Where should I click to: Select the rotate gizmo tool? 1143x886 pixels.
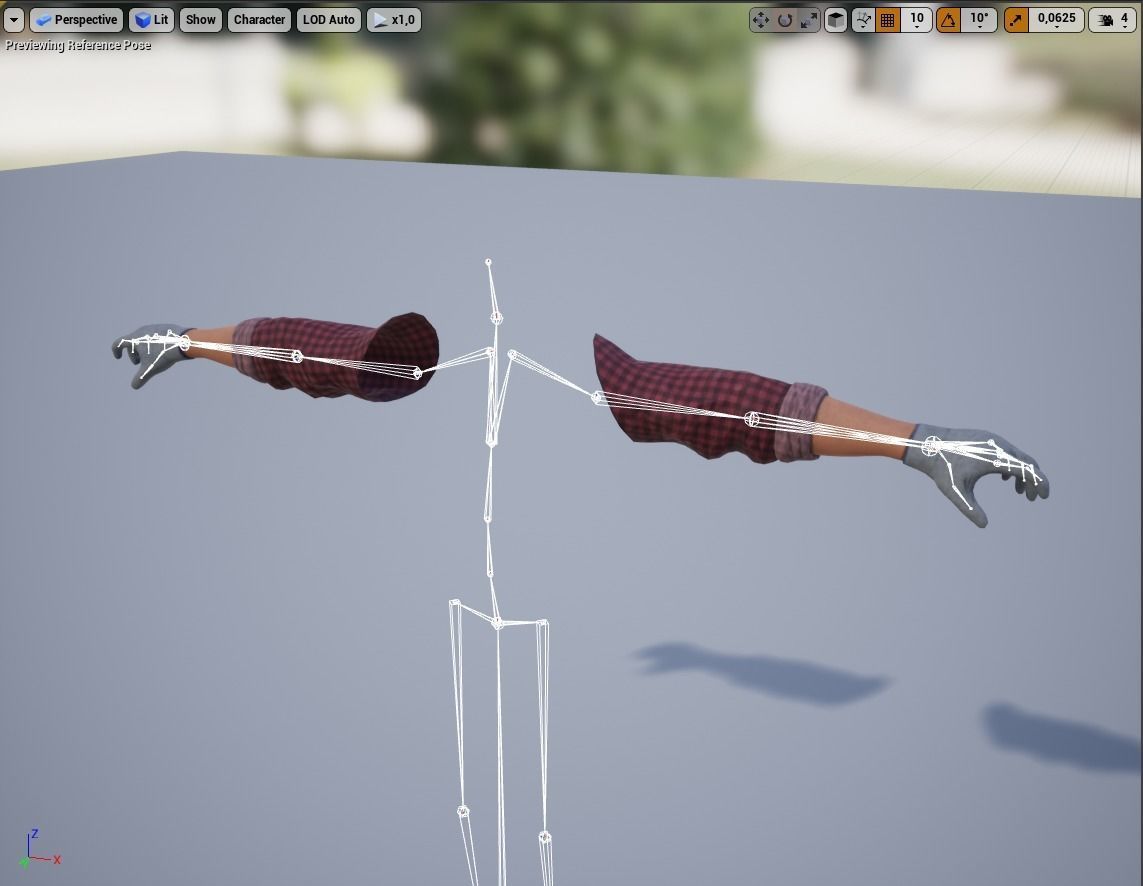coord(784,20)
